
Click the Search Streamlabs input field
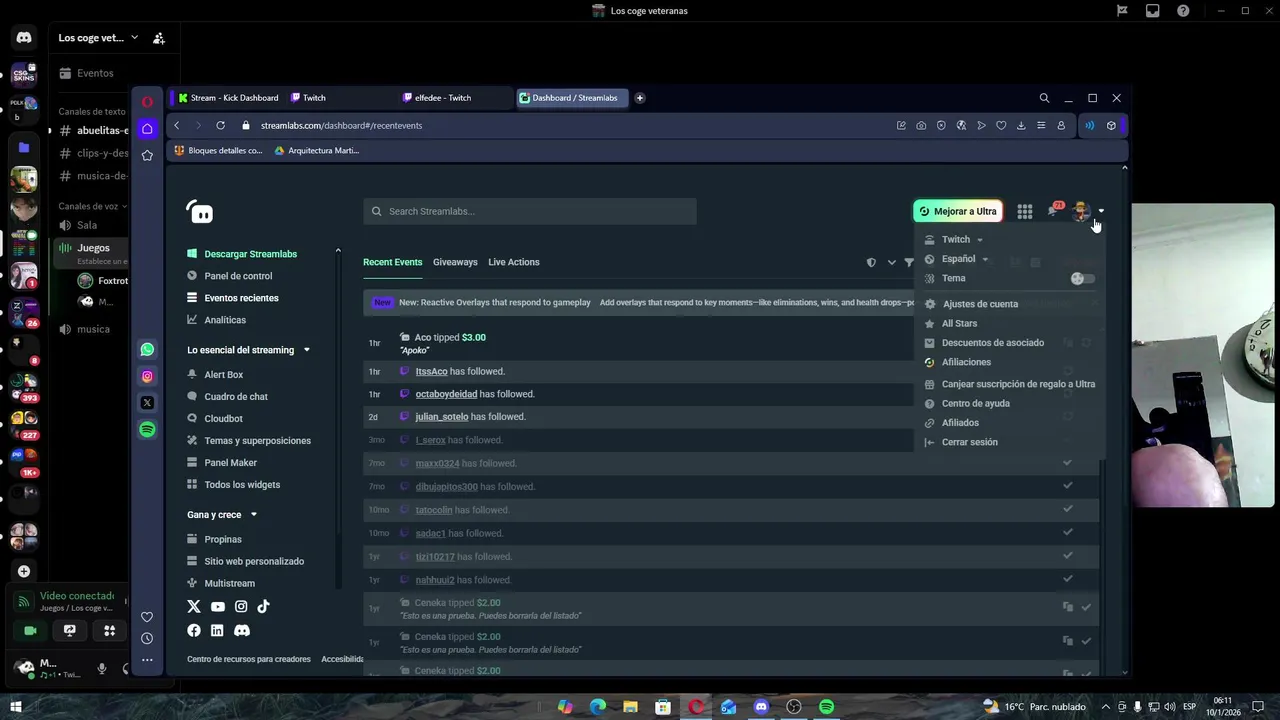pos(530,211)
